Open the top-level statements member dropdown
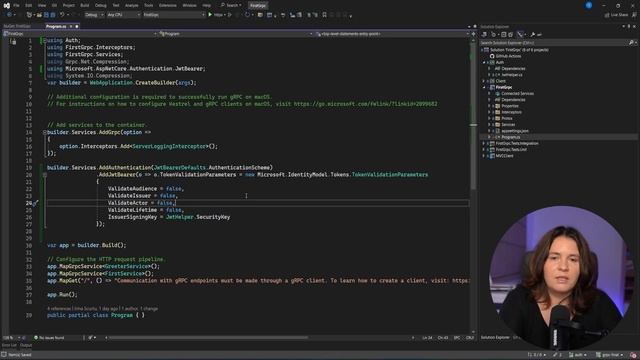 click(392, 34)
